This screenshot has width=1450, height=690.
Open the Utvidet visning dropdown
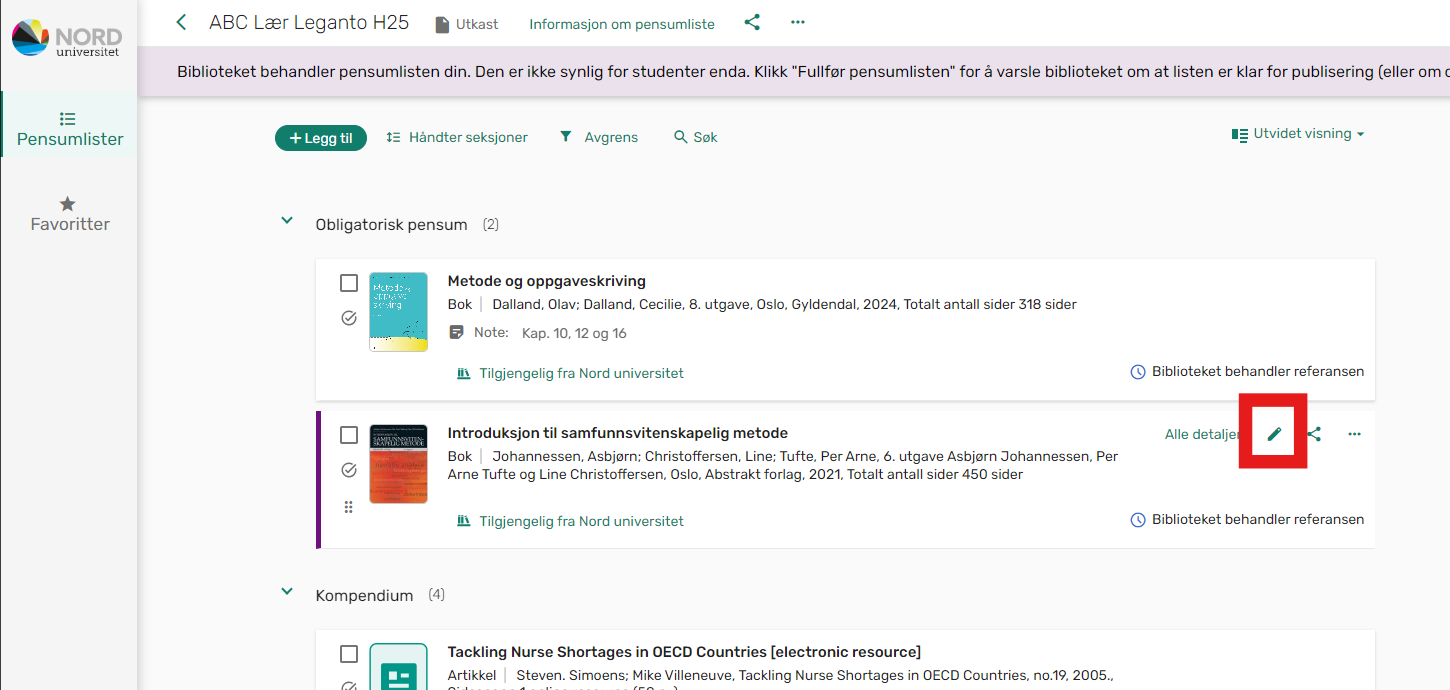click(1298, 134)
